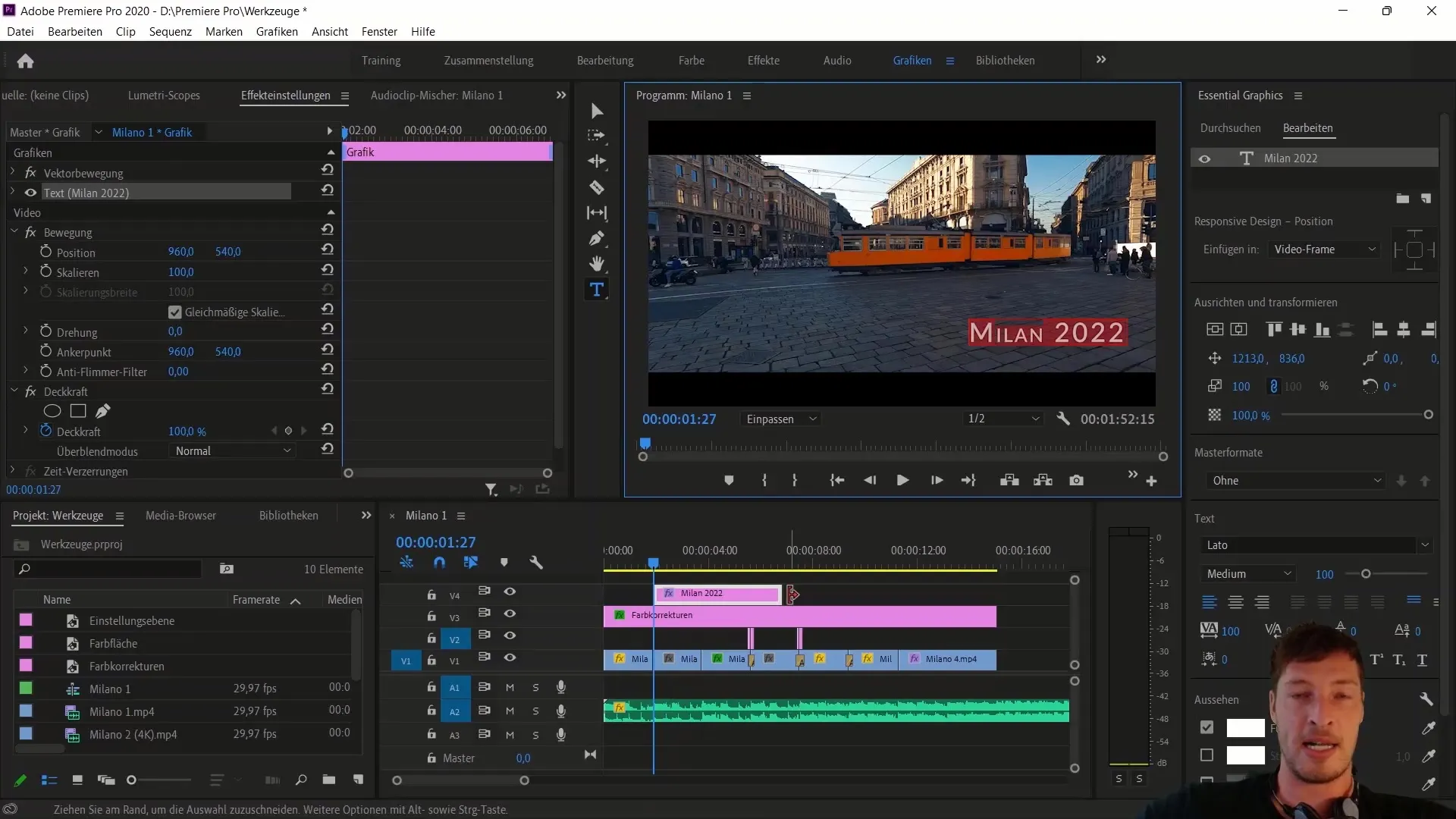Image resolution: width=1456 pixels, height=819 pixels.
Task: Expand Zeit-Verzerrungen properties section
Action: click(11, 471)
